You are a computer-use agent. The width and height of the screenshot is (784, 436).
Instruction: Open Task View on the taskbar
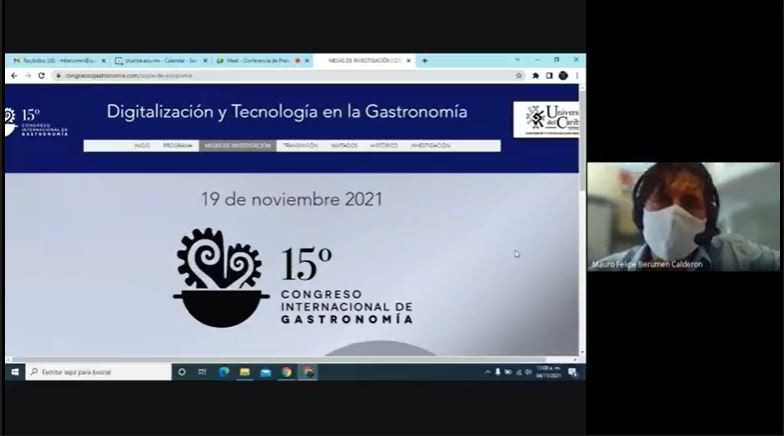(x=202, y=372)
